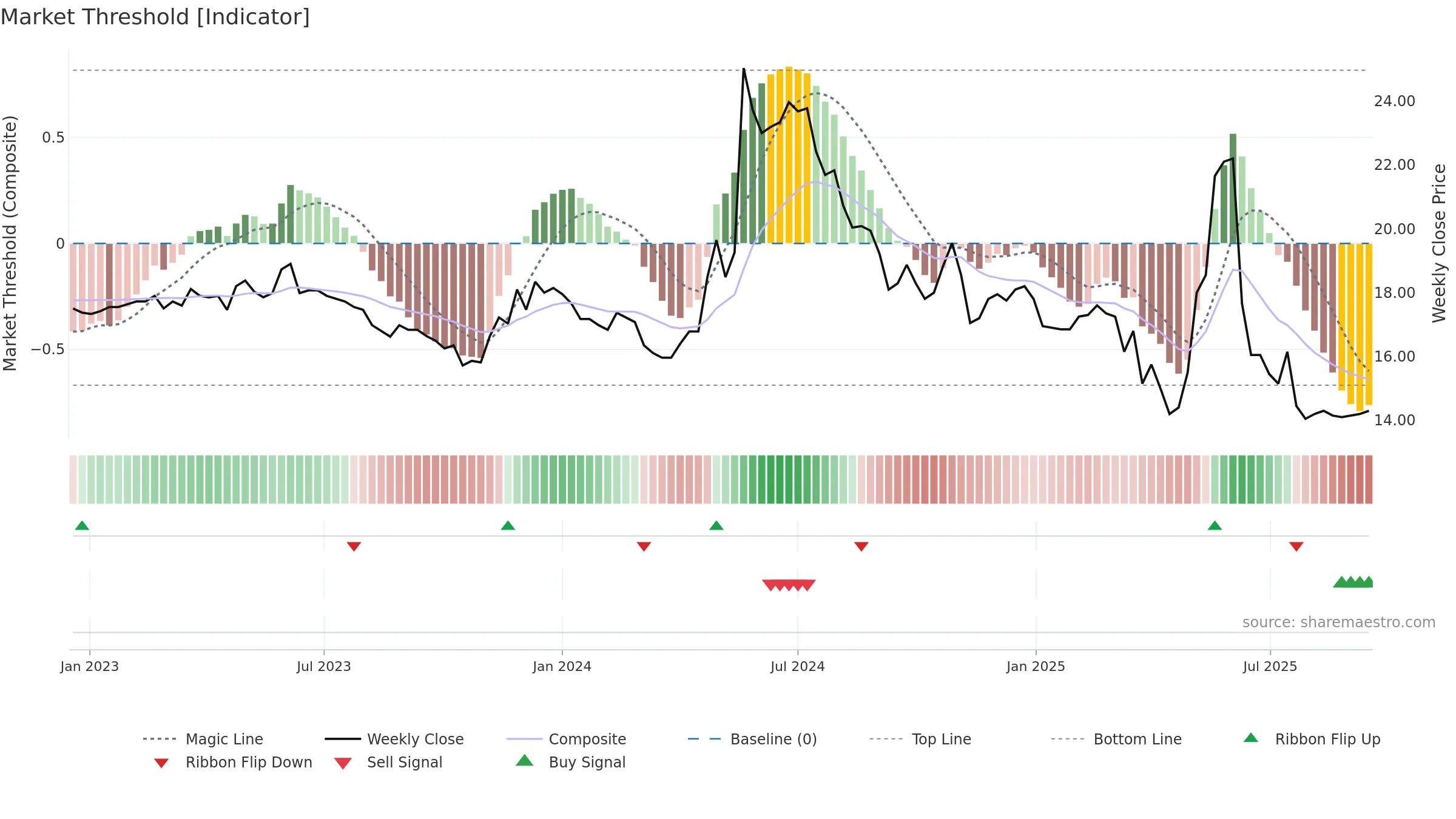Click the 22.00 price axis label
This screenshot has height=819, width=1456.
click(1395, 165)
